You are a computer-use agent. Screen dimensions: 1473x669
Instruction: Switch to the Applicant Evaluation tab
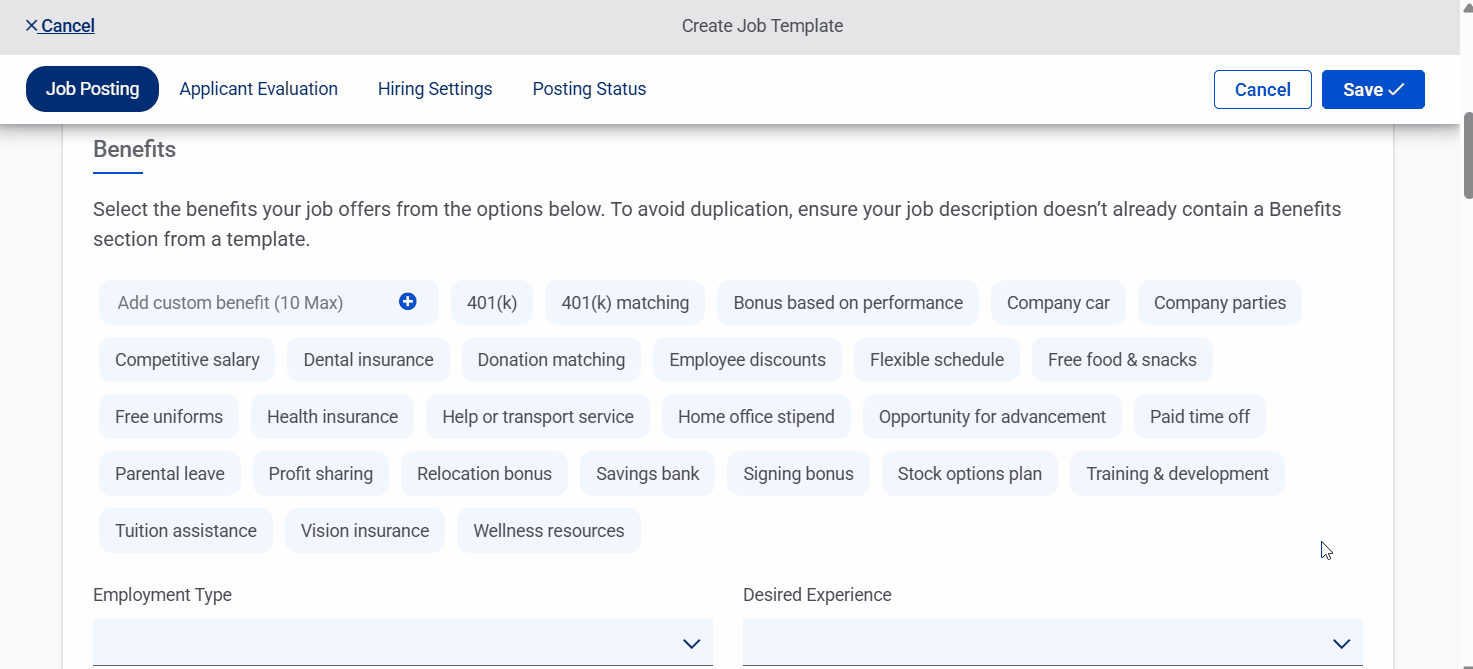[258, 89]
